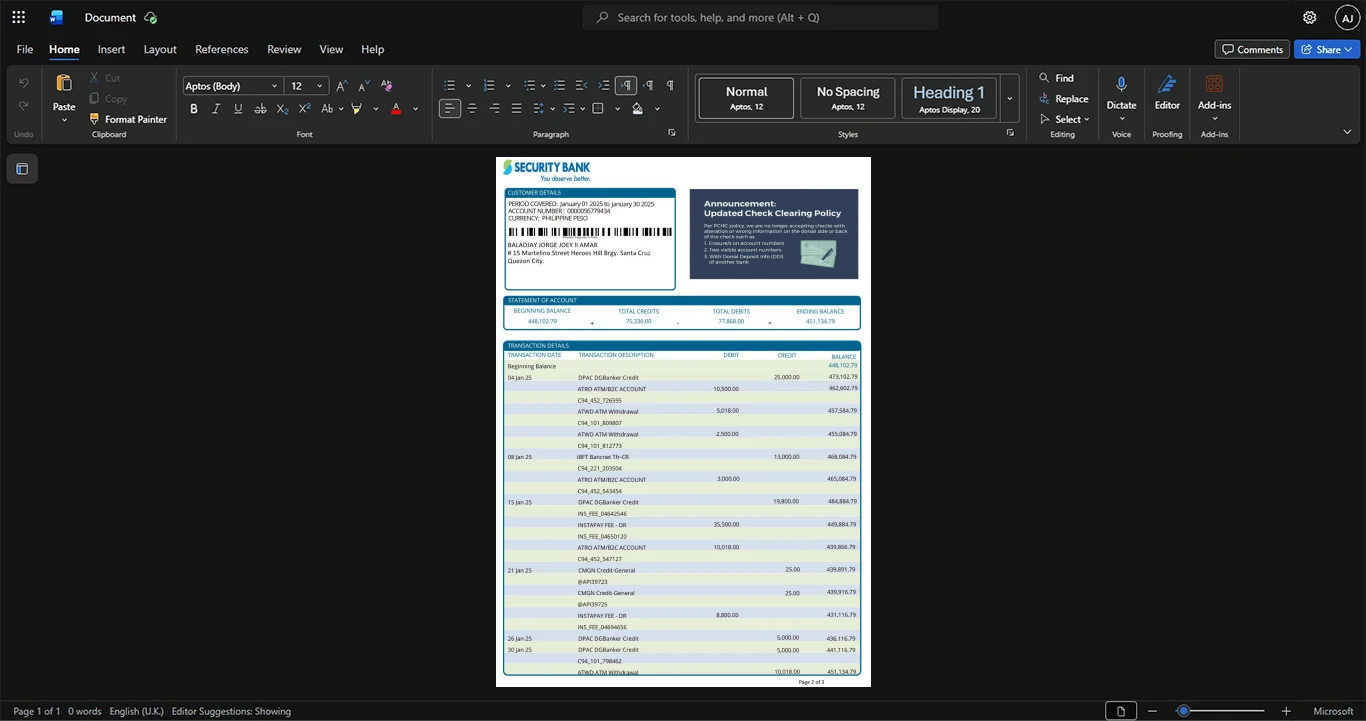The width and height of the screenshot is (1366, 721).
Task: Increase paragraph indent
Action: pos(603,86)
